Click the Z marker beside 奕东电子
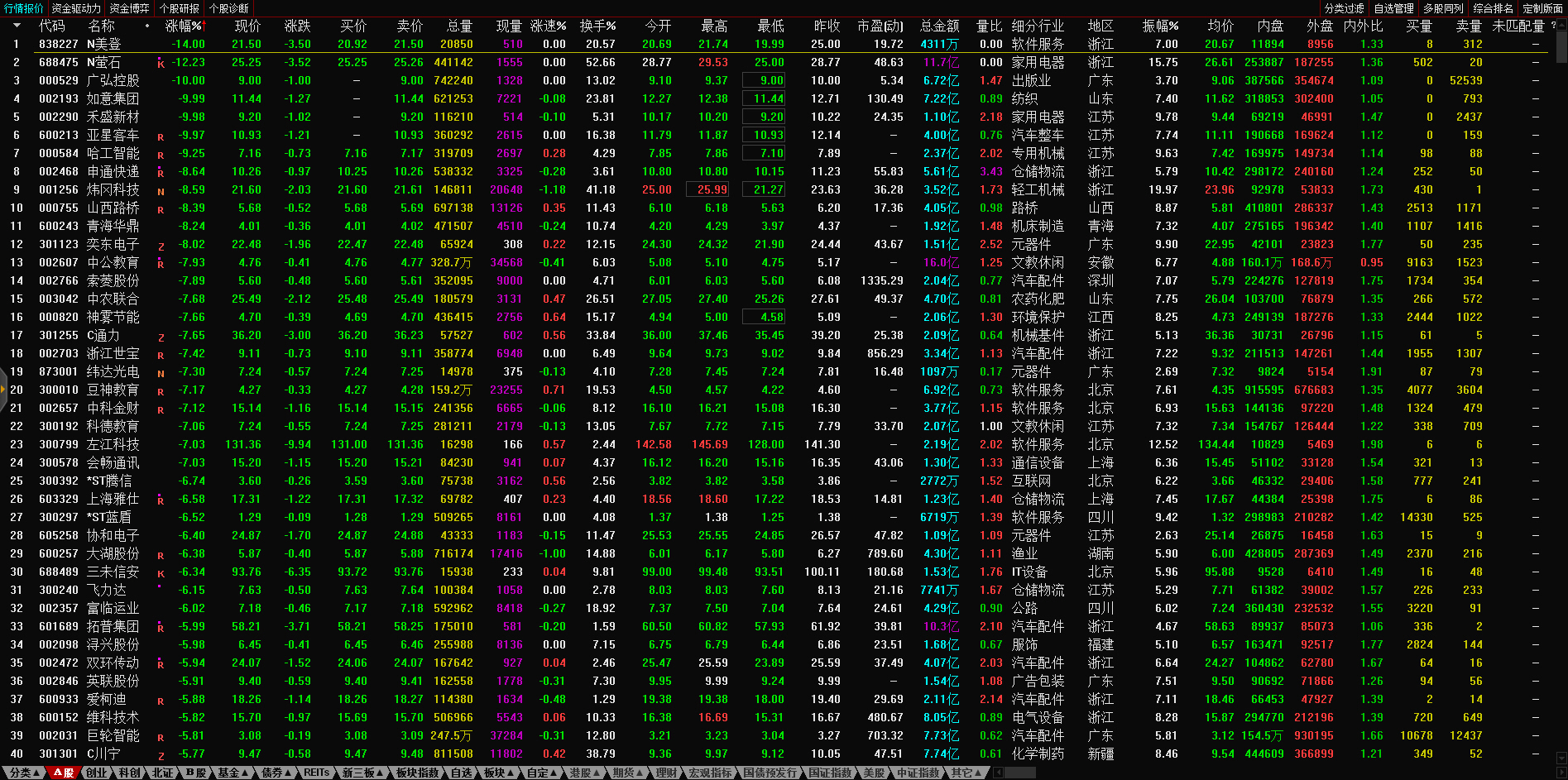This screenshot has height=780, width=1568. tap(161, 245)
